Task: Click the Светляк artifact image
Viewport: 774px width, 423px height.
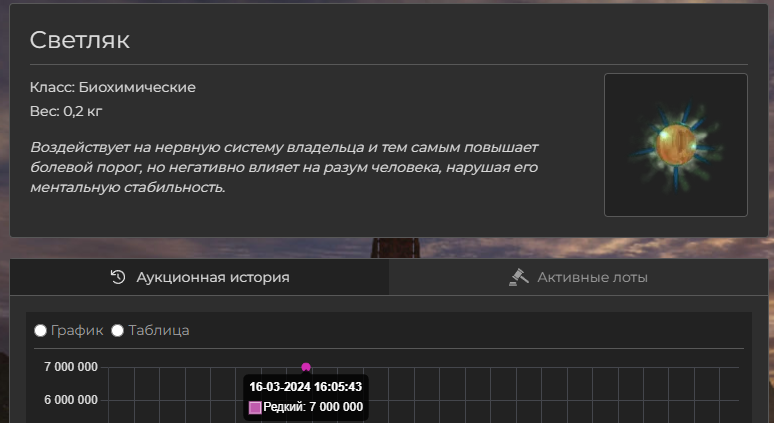Action: click(x=675, y=145)
